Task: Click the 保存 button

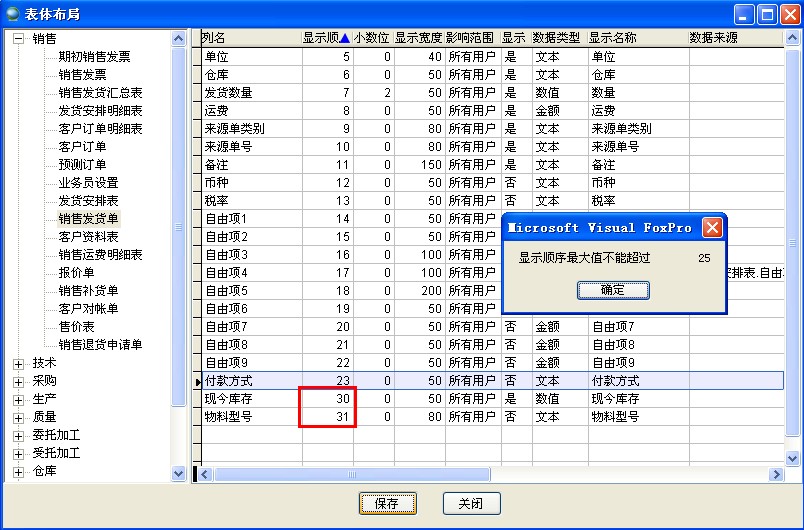Action: [x=387, y=504]
